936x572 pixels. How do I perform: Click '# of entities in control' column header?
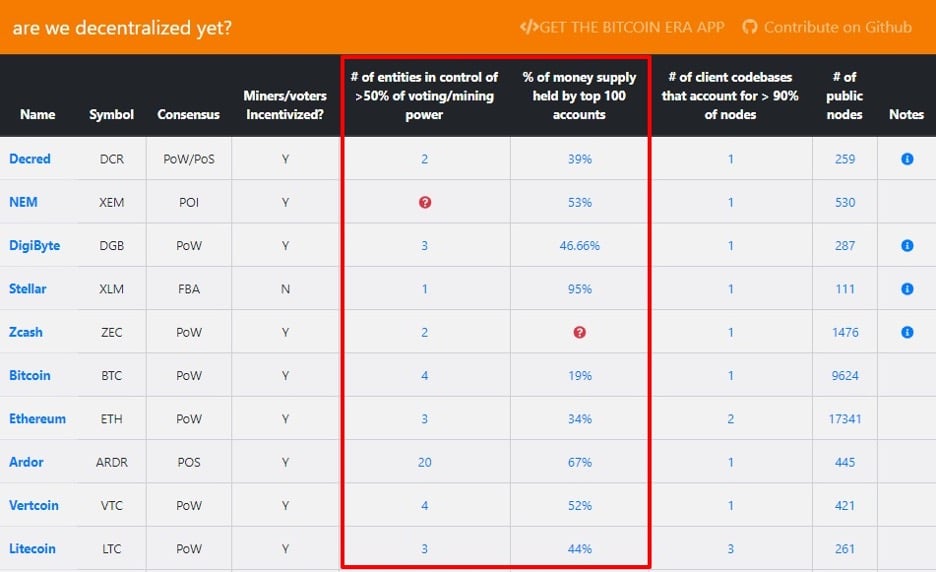coord(424,96)
